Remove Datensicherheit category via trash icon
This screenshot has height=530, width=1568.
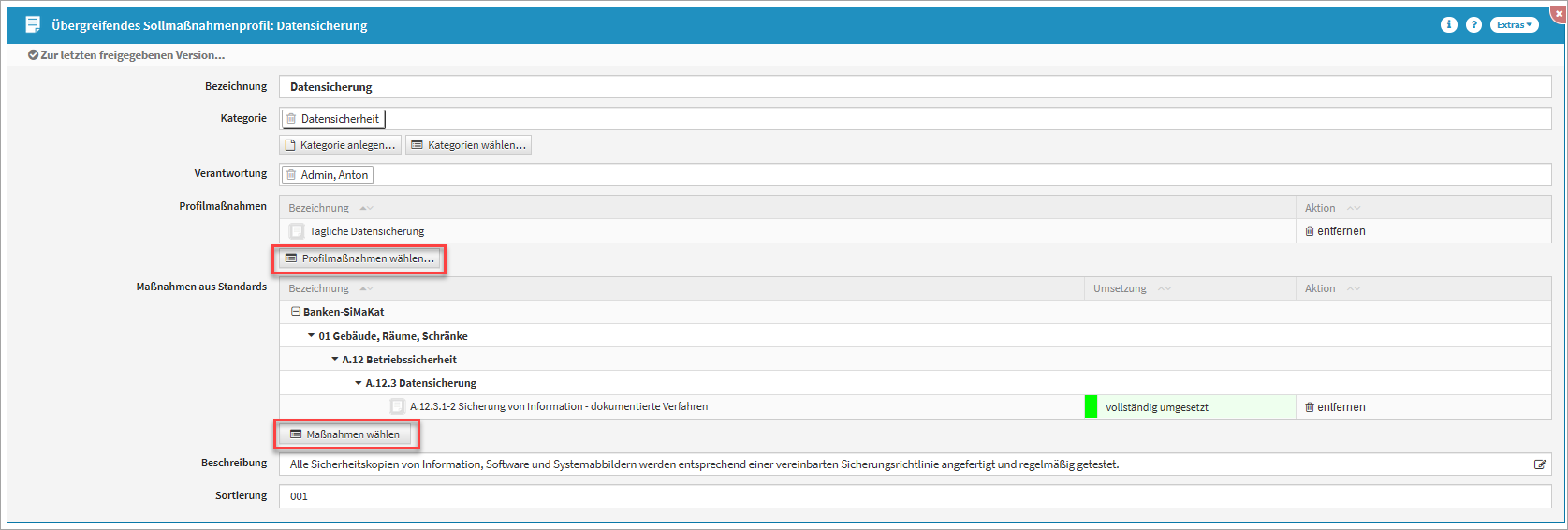coord(291,119)
